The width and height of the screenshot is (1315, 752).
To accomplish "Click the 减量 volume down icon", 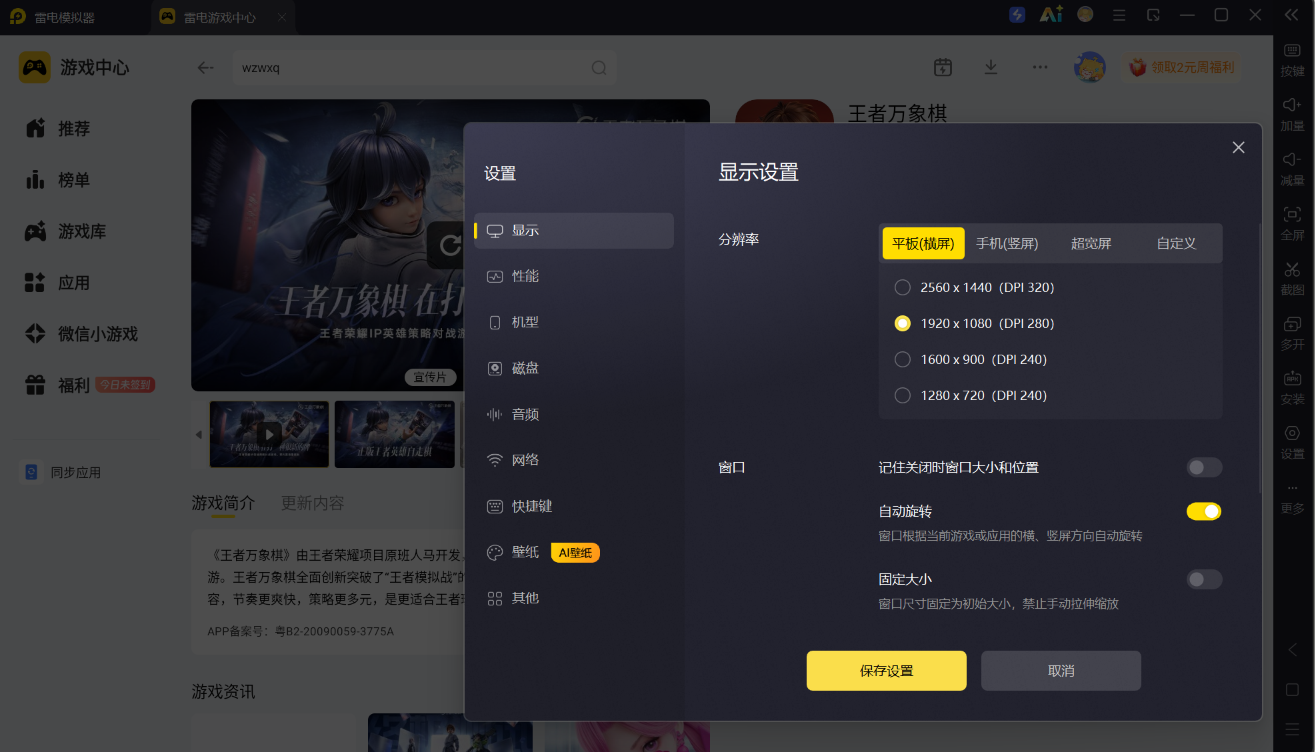I will [1292, 160].
